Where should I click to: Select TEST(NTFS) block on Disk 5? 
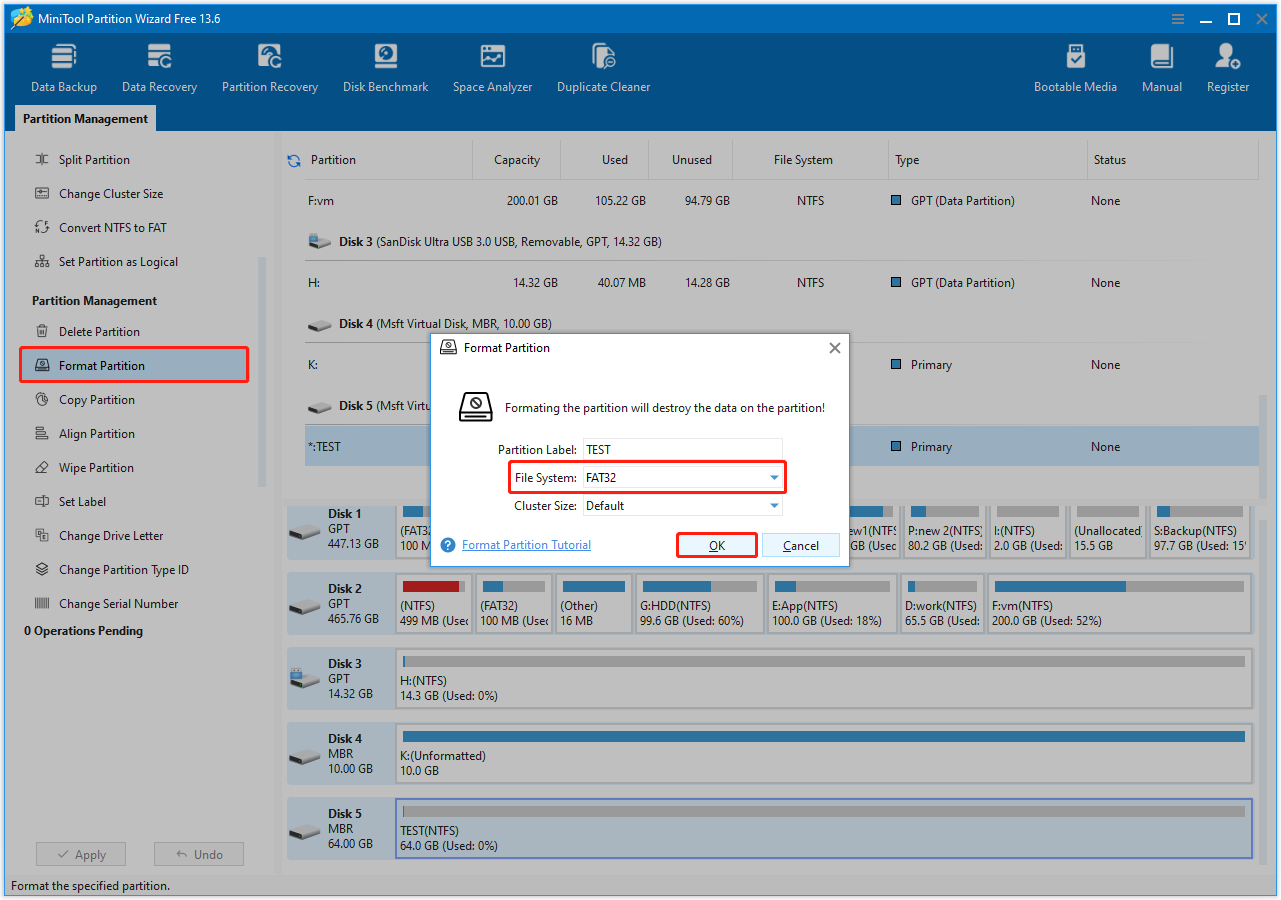(824, 828)
